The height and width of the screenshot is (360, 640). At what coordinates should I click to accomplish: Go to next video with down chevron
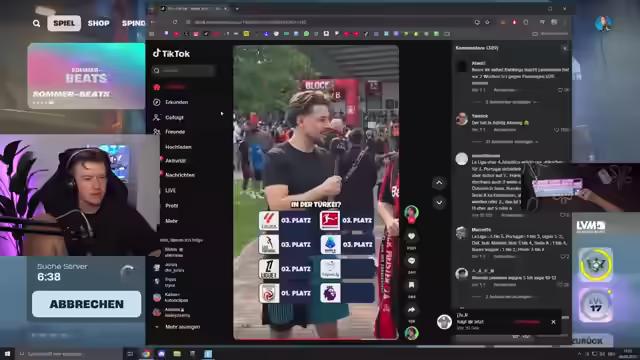coord(439,202)
